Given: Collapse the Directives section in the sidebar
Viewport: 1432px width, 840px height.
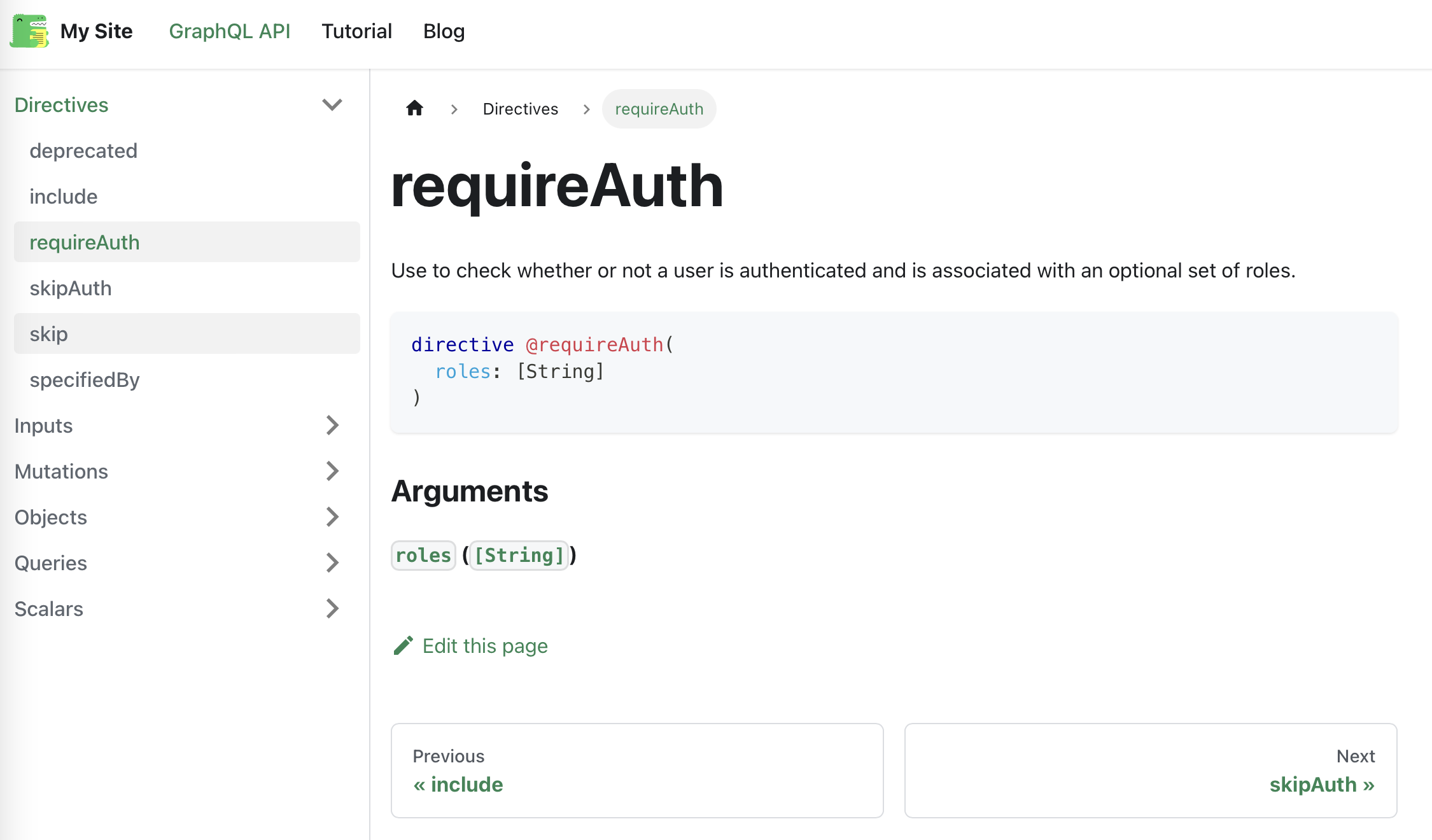Looking at the screenshot, I should tap(332, 104).
